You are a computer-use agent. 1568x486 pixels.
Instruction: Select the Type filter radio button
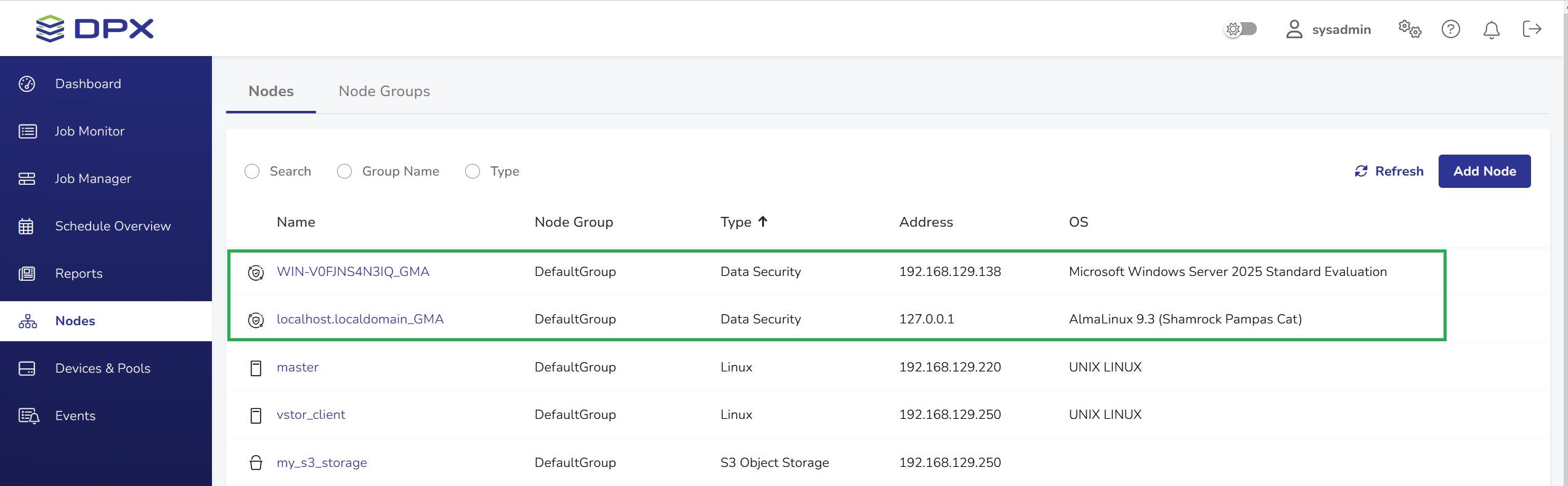473,171
